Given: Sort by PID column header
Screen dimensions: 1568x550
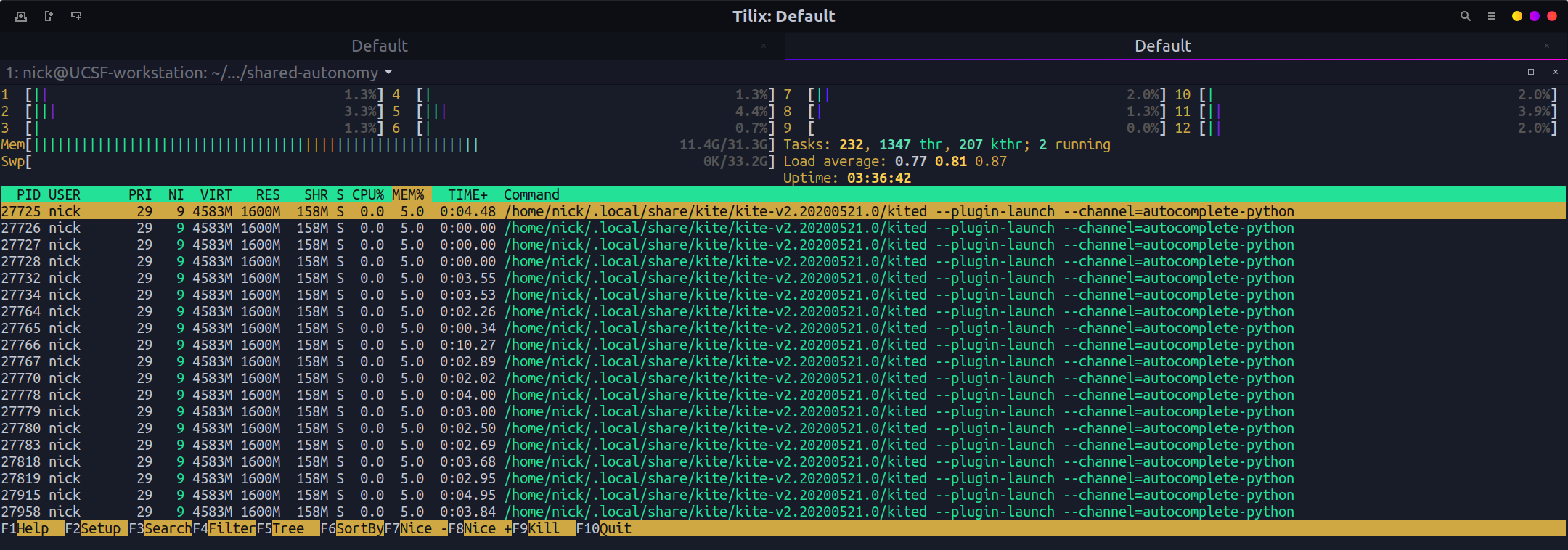Looking at the screenshot, I should click(x=28, y=194).
